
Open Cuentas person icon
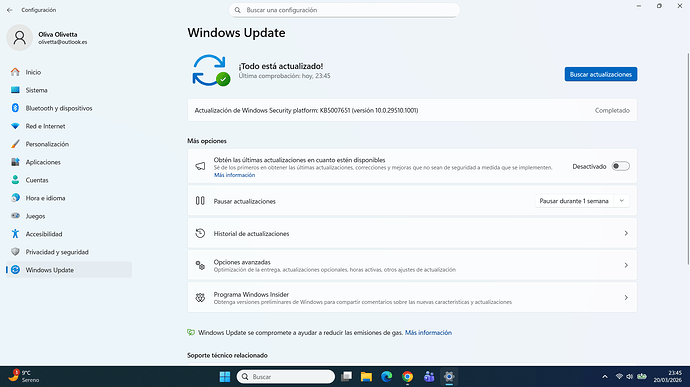pos(15,180)
